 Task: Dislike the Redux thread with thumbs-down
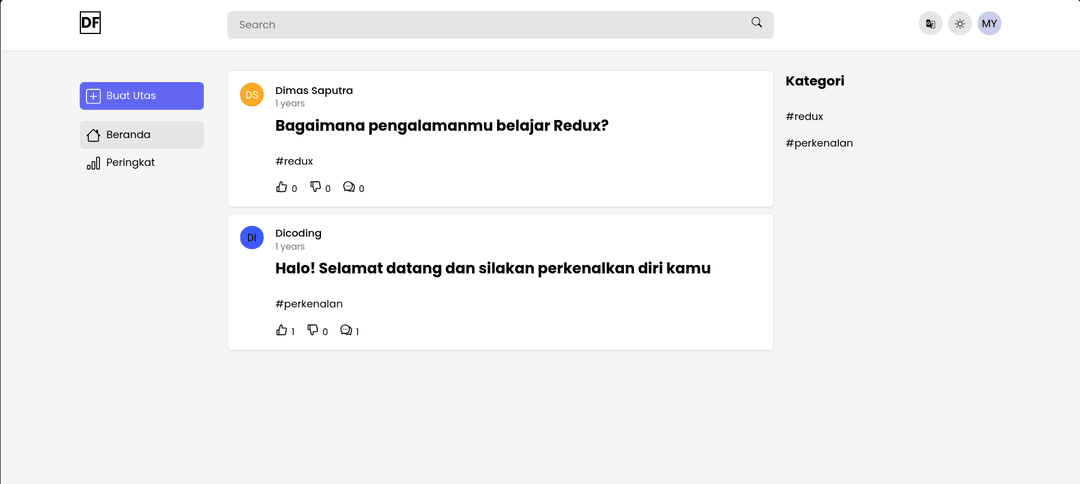[x=315, y=187]
